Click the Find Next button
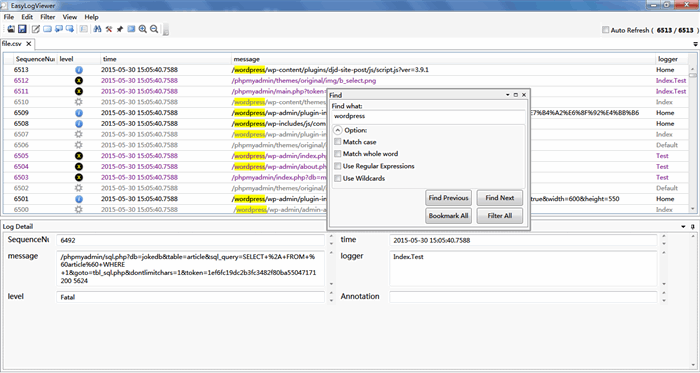The height and width of the screenshot is (373, 700). point(500,198)
